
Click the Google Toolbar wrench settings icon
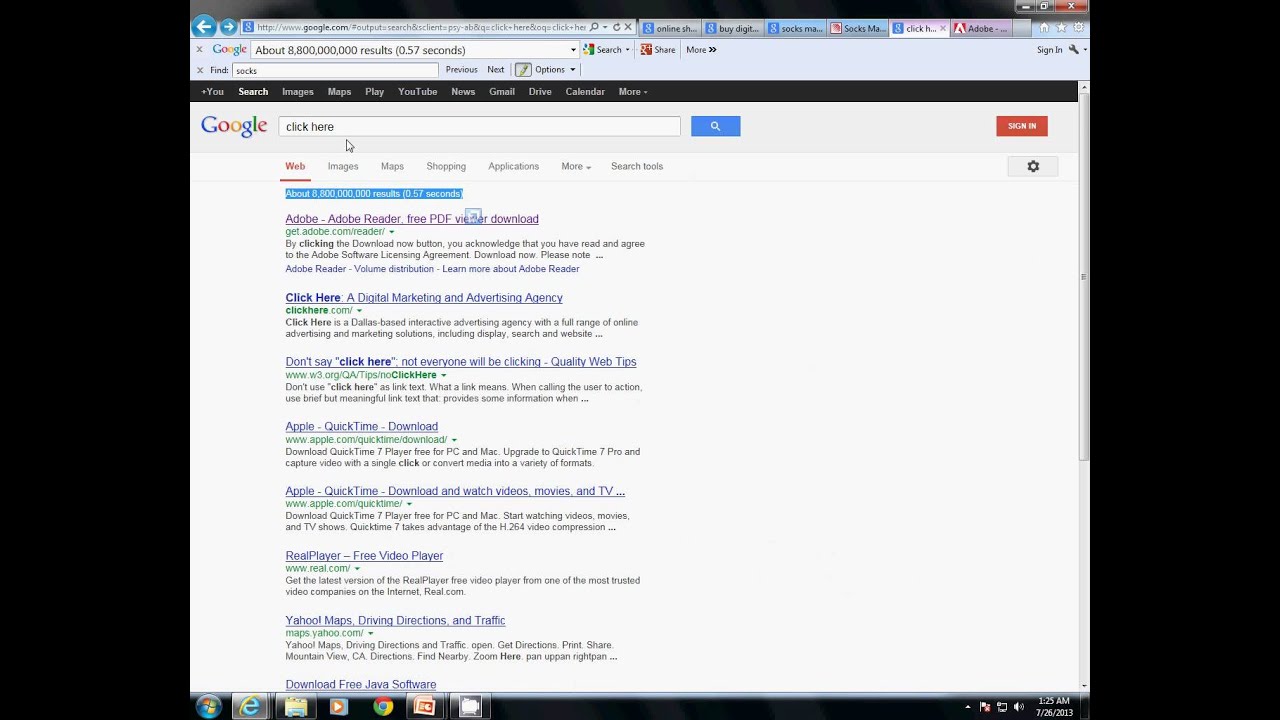pyautogui.click(x=1073, y=49)
